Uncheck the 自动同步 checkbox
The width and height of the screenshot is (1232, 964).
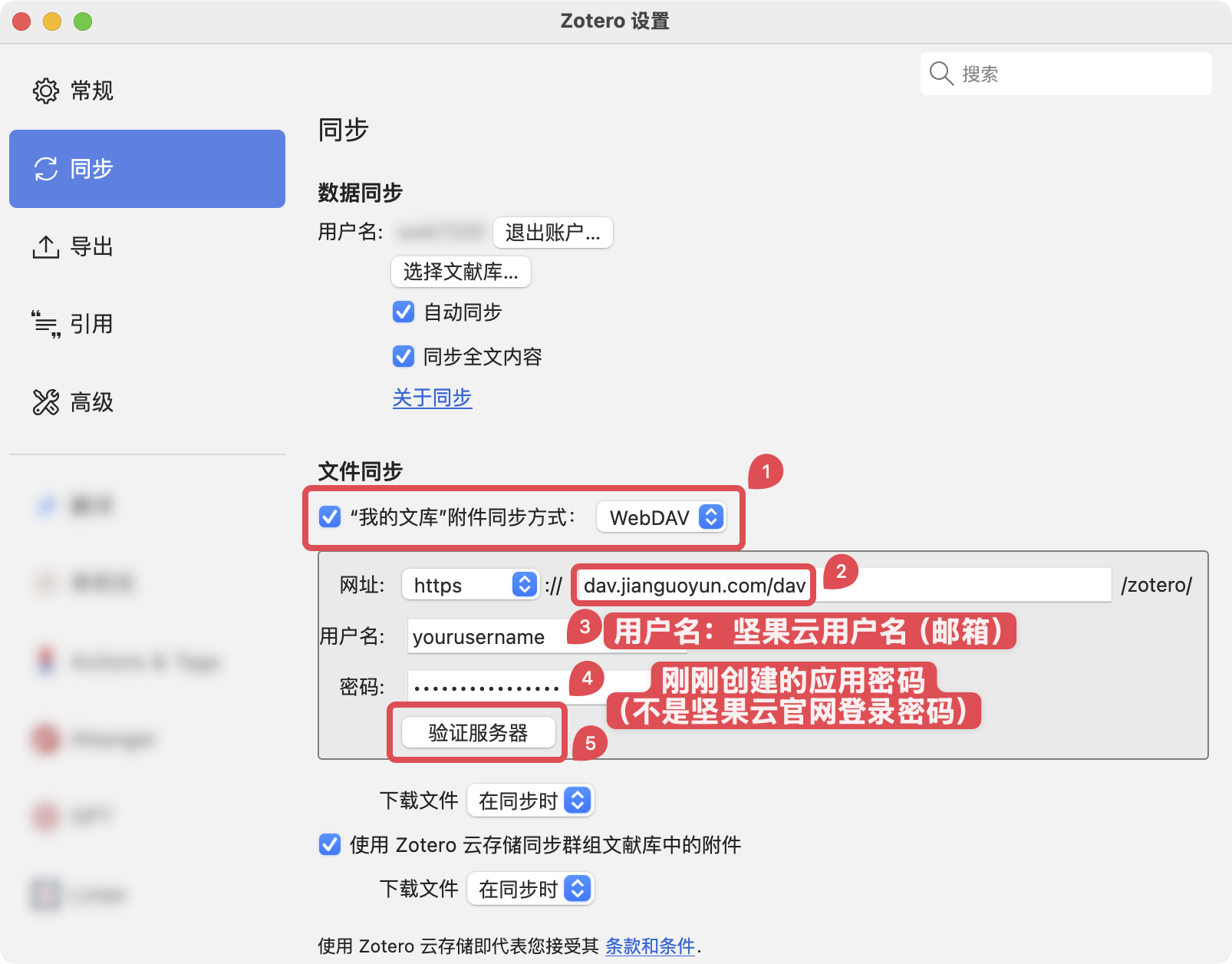click(403, 312)
